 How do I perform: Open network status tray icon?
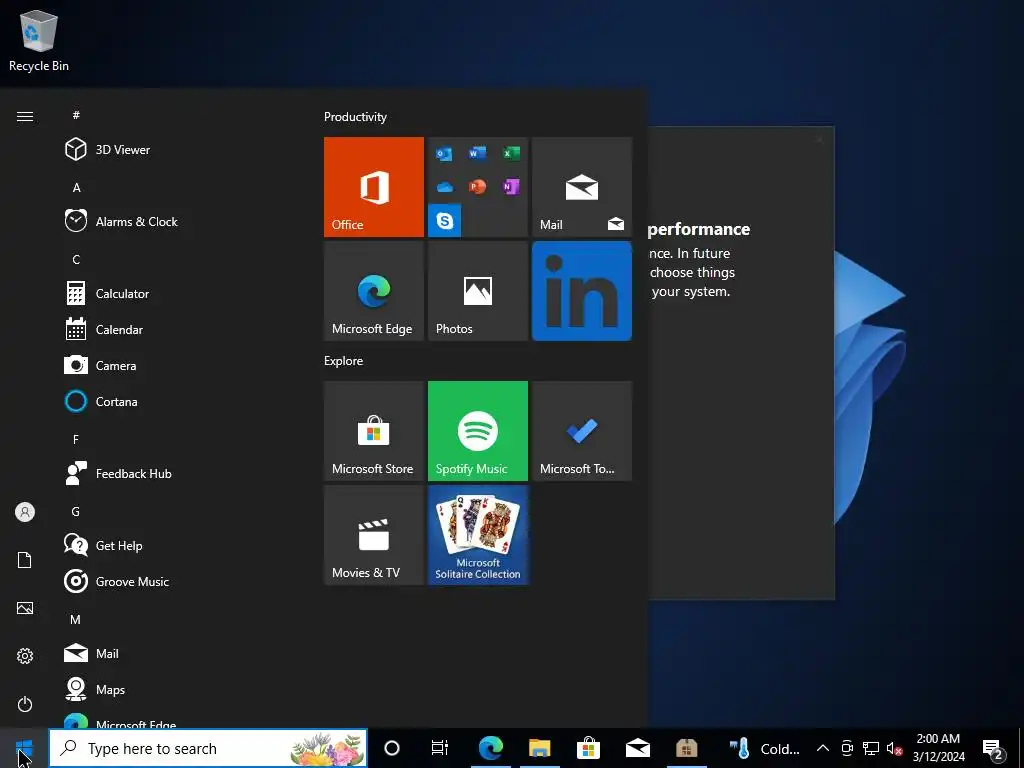[871, 748]
